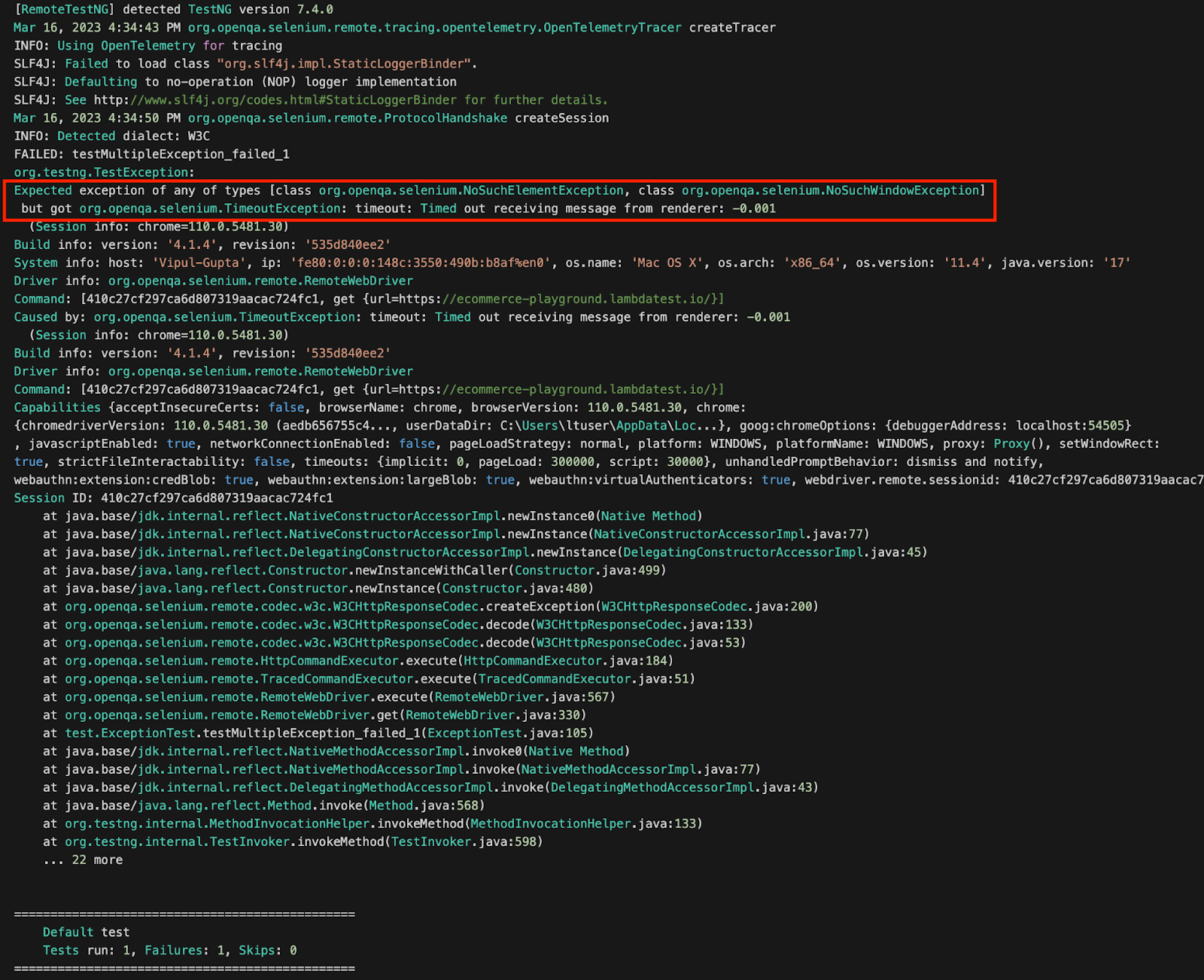Screen dimensions: 1204x980
Task: Open the RemoteWebDriver.java:567 source reference
Action: pyautogui.click(x=523, y=697)
